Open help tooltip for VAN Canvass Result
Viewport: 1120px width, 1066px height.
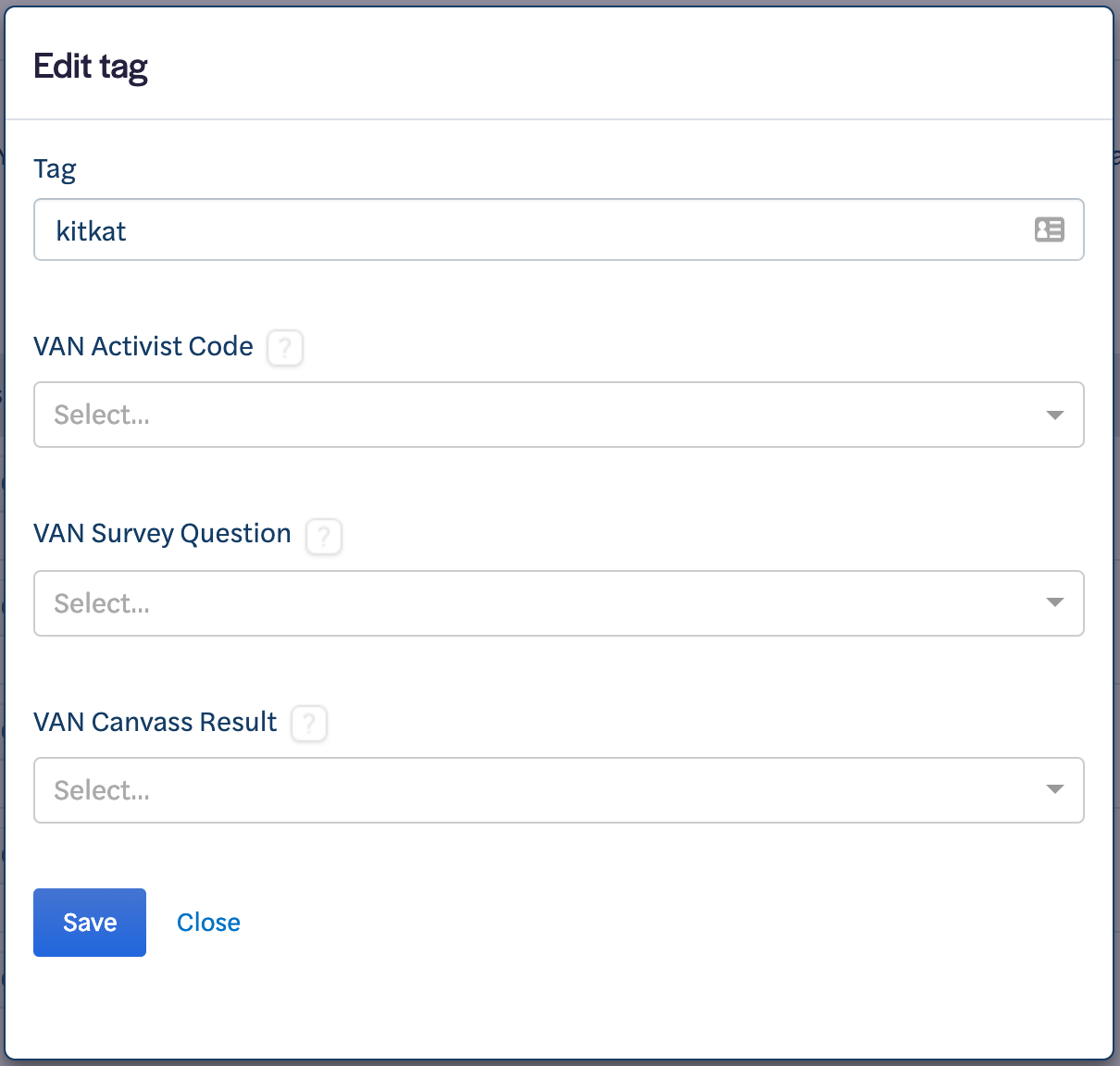pyautogui.click(x=309, y=724)
